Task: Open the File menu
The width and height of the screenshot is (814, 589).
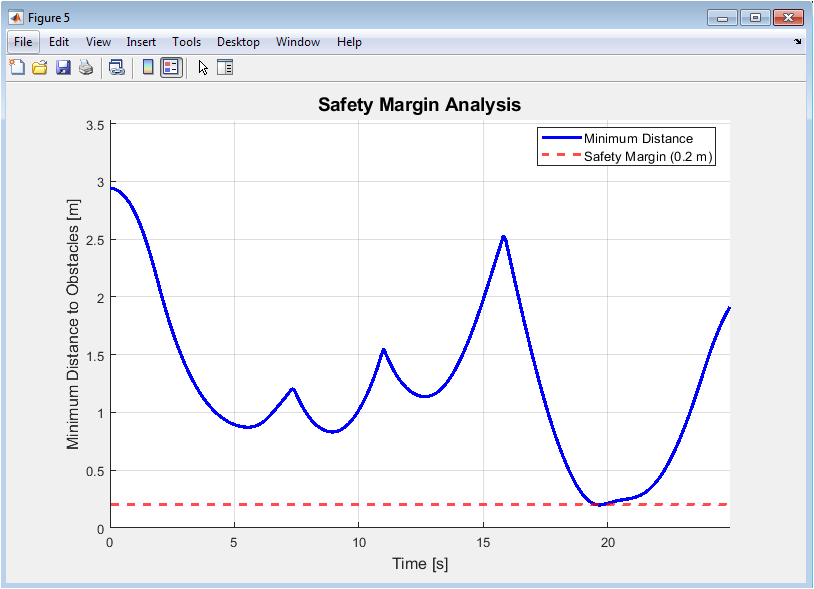Action: tap(23, 42)
